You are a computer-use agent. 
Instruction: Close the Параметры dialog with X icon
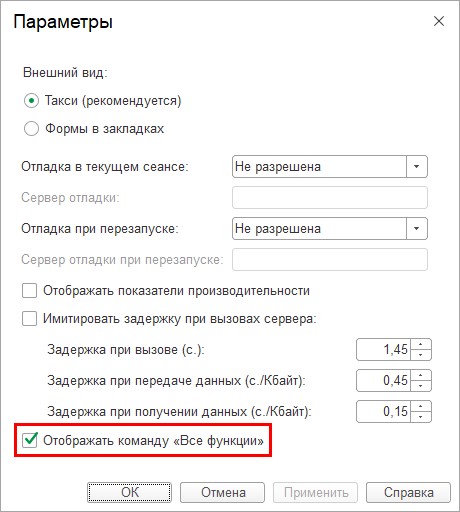coord(439,21)
